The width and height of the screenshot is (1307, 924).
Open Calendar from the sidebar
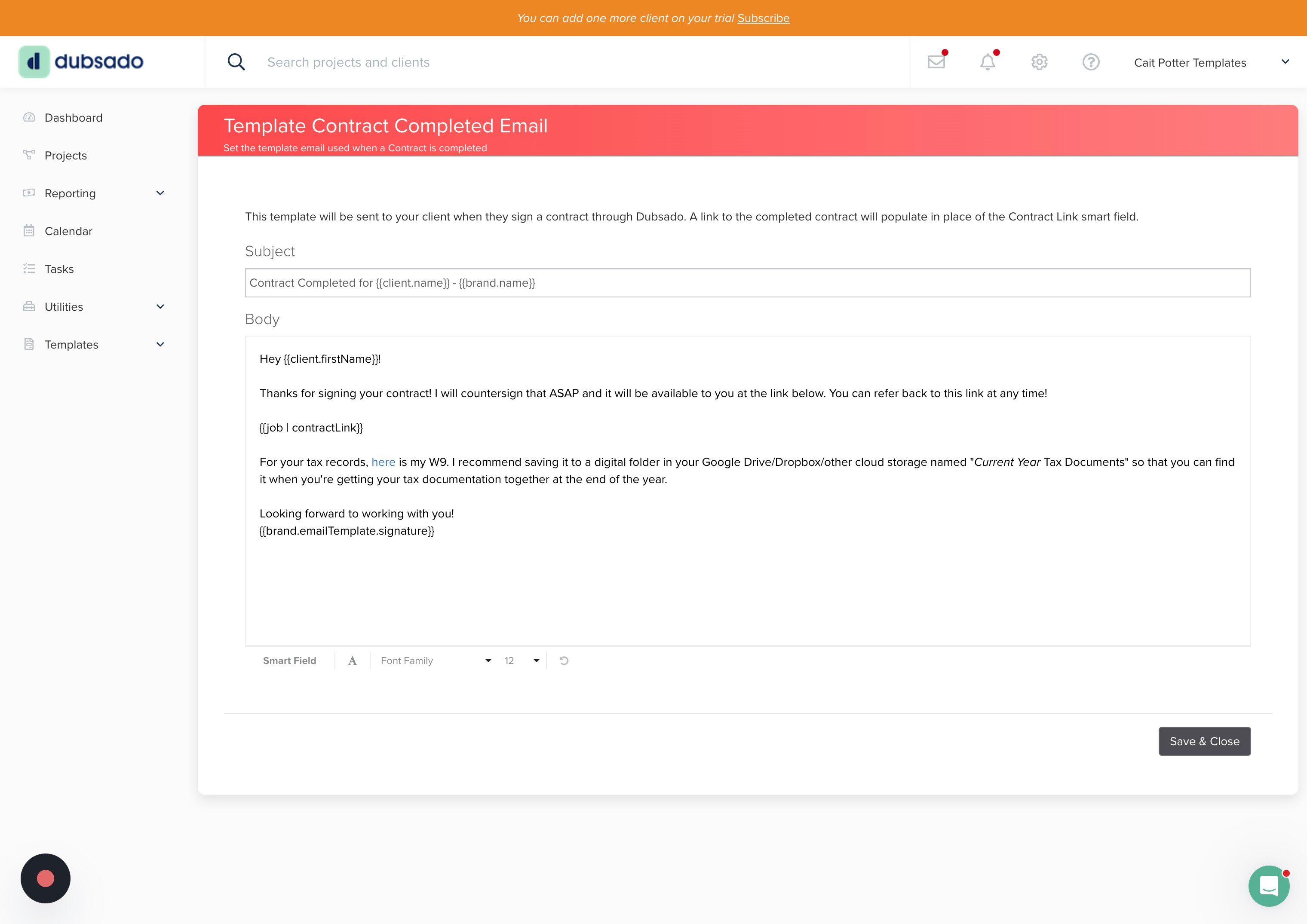point(68,231)
